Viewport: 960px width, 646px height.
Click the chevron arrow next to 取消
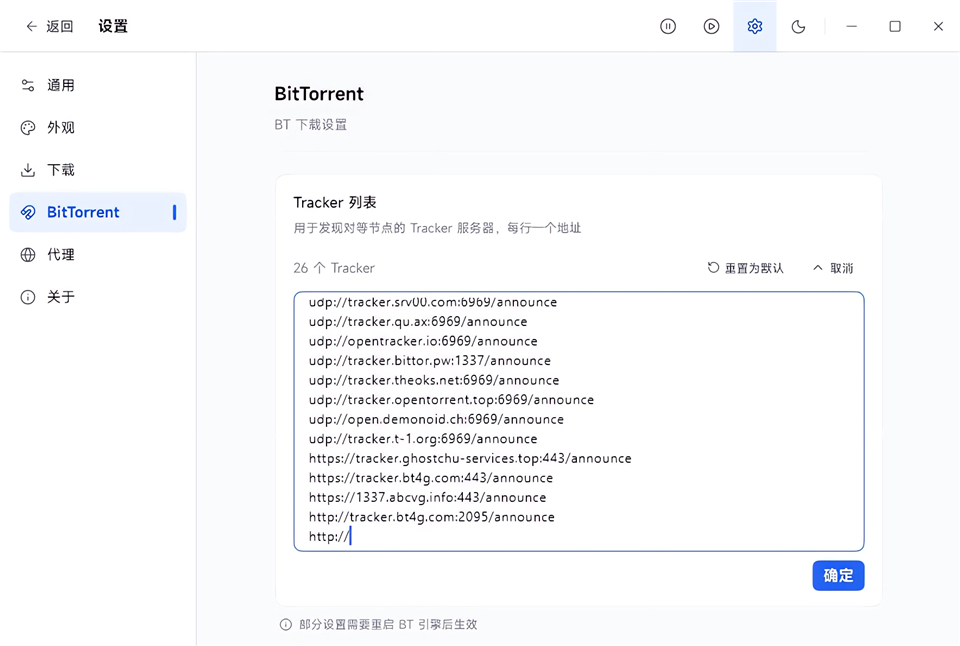(x=817, y=267)
